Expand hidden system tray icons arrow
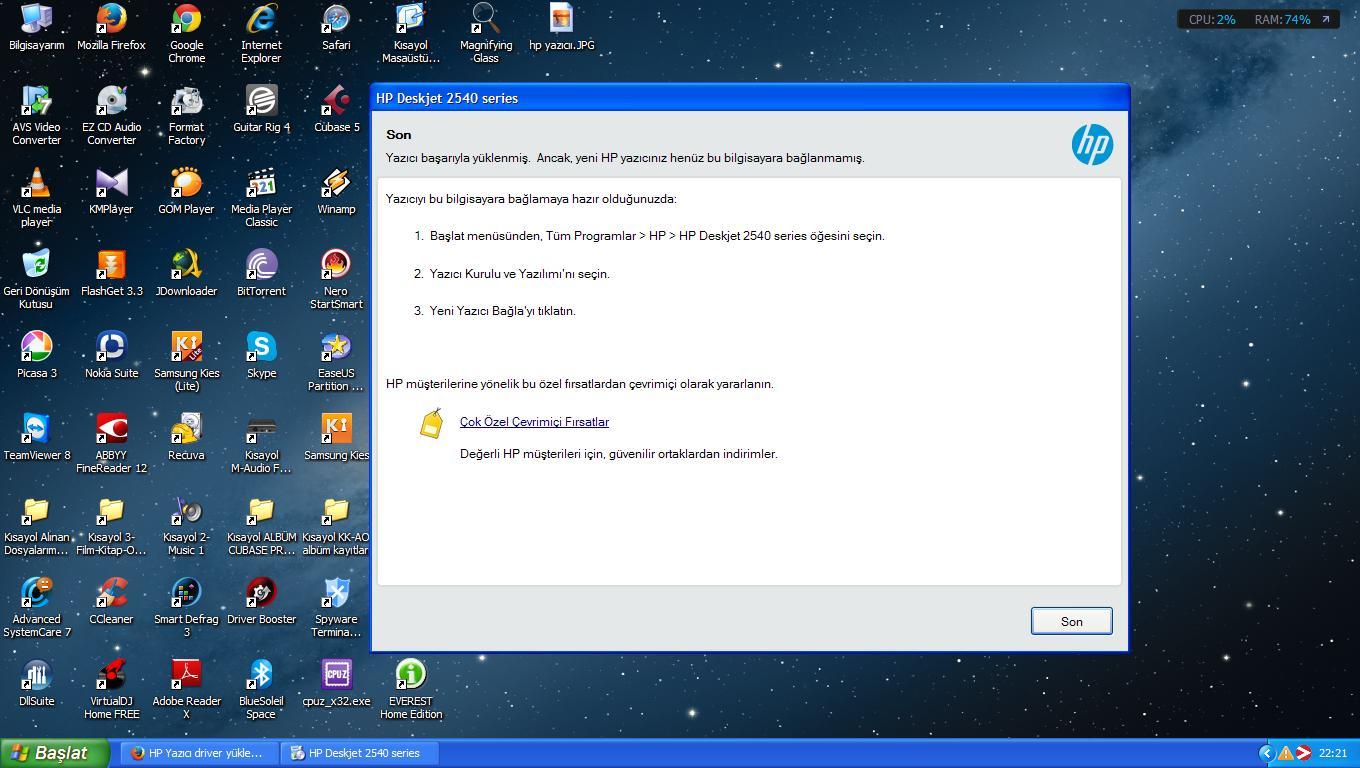The height and width of the screenshot is (768, 1360). click(x=1266, y=753)
